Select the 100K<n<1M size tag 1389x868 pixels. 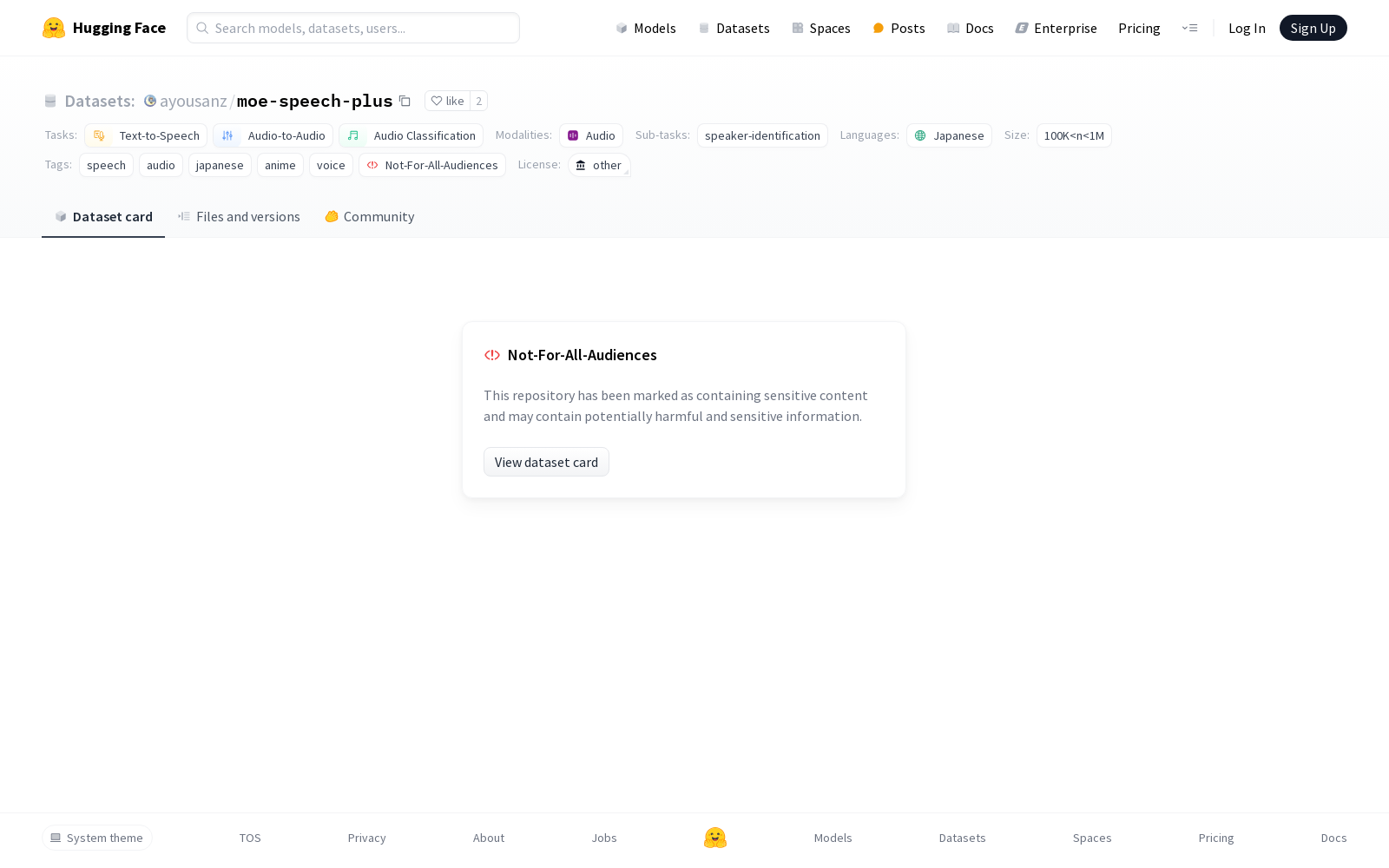[1074, 135]
